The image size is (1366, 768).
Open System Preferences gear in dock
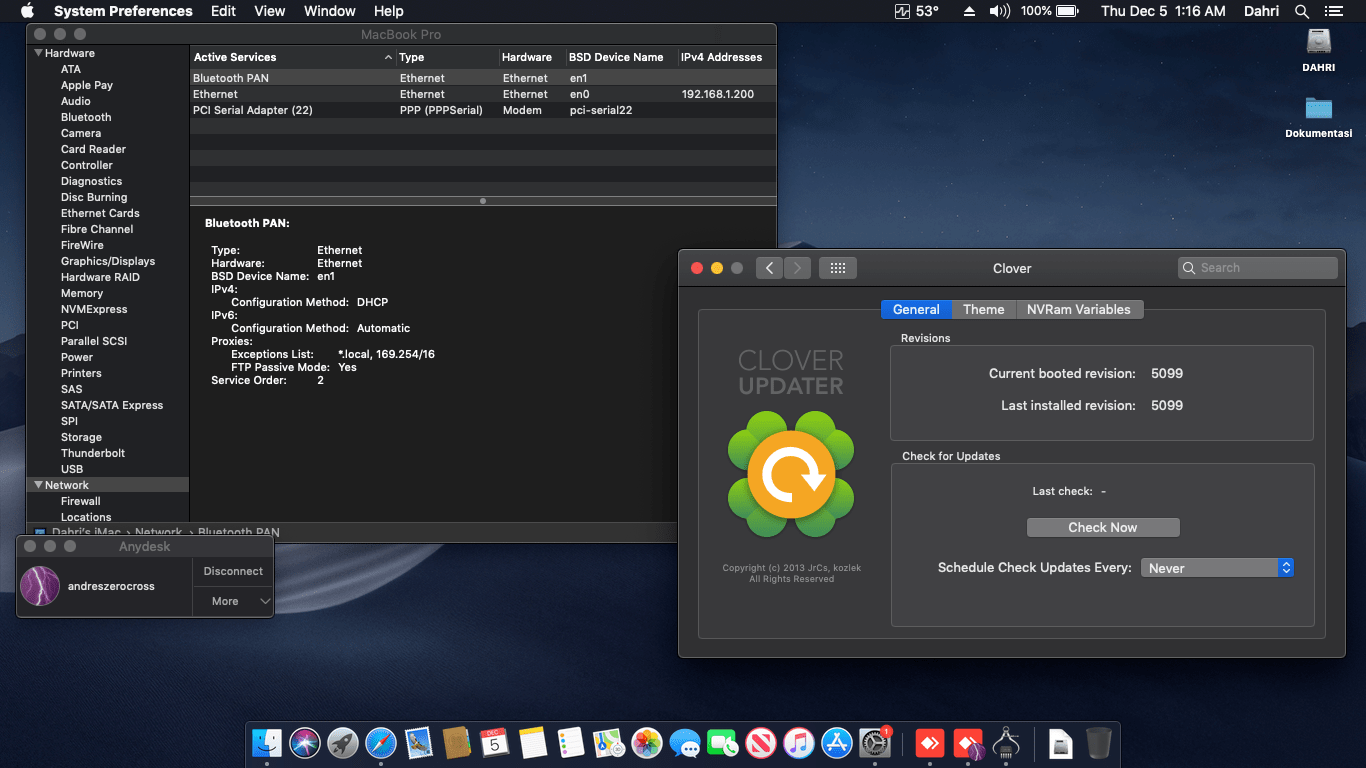click(875, 743)
